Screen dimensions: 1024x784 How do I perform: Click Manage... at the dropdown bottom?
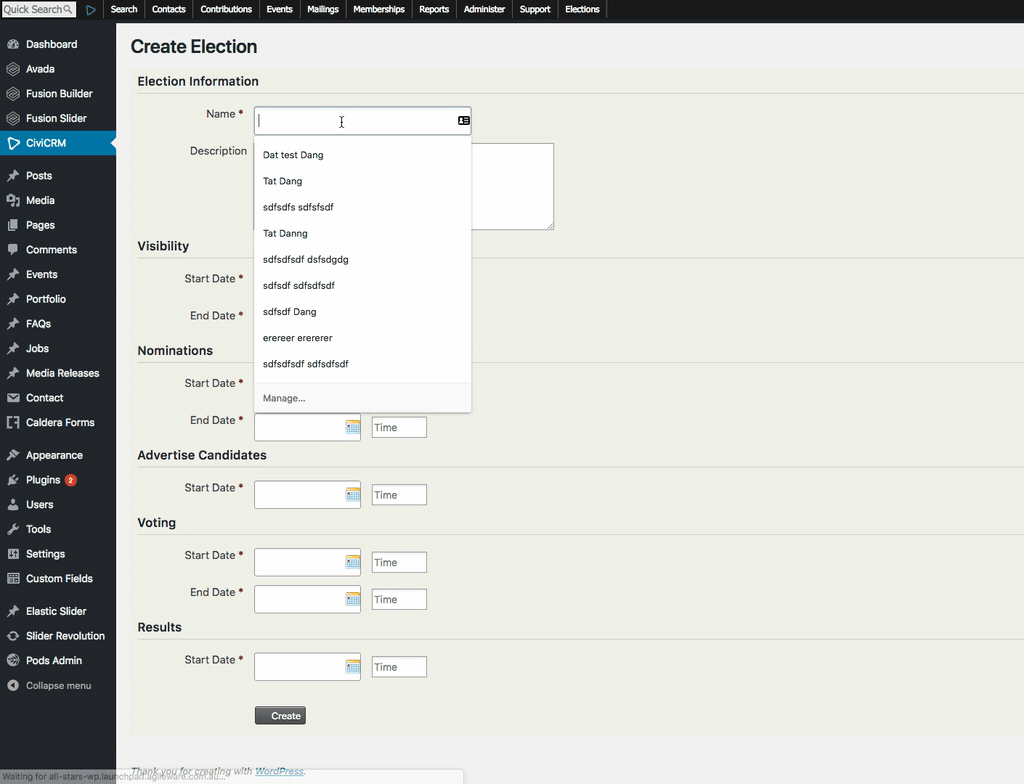(284, 398)
